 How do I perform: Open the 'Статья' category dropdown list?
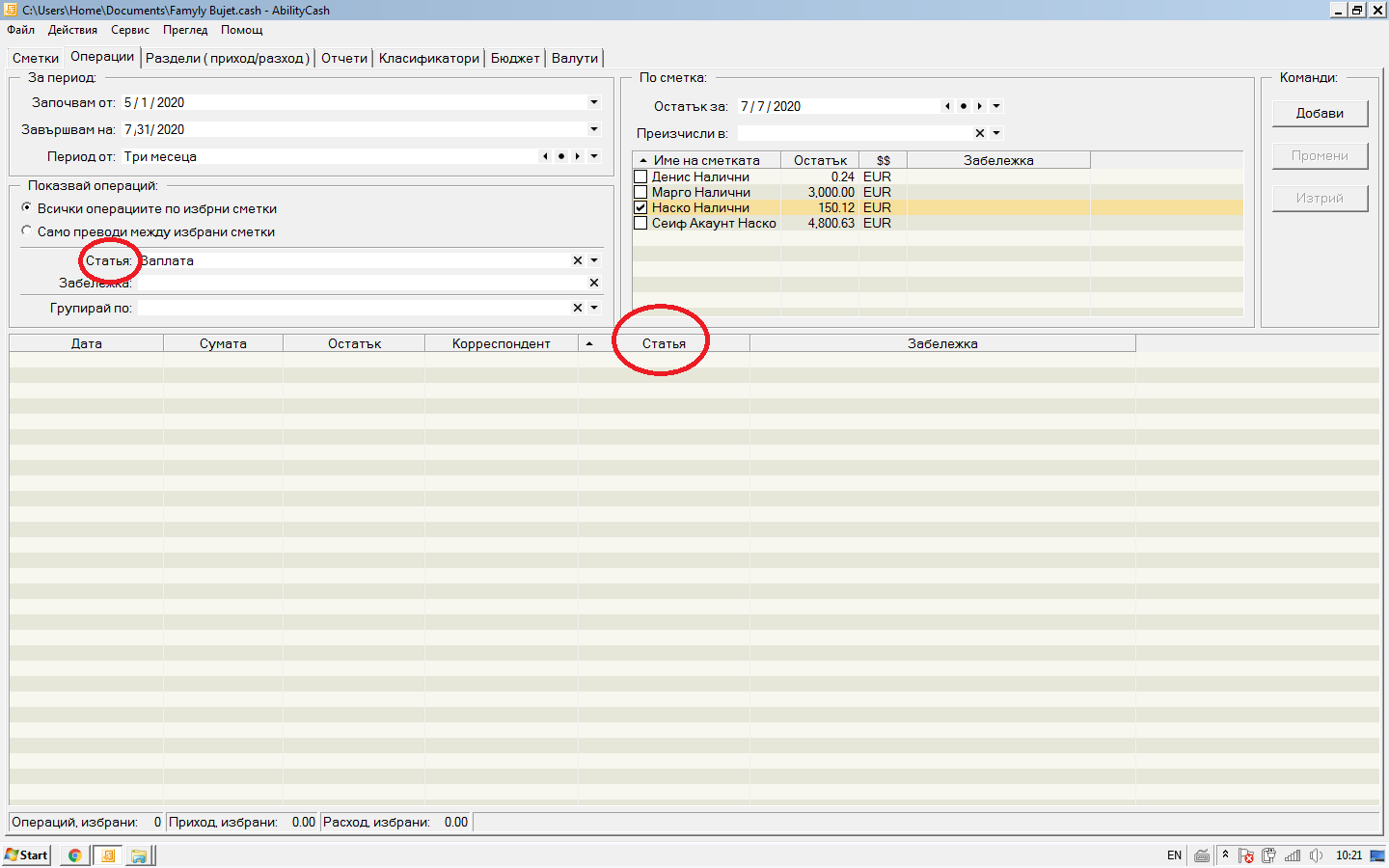594,260
